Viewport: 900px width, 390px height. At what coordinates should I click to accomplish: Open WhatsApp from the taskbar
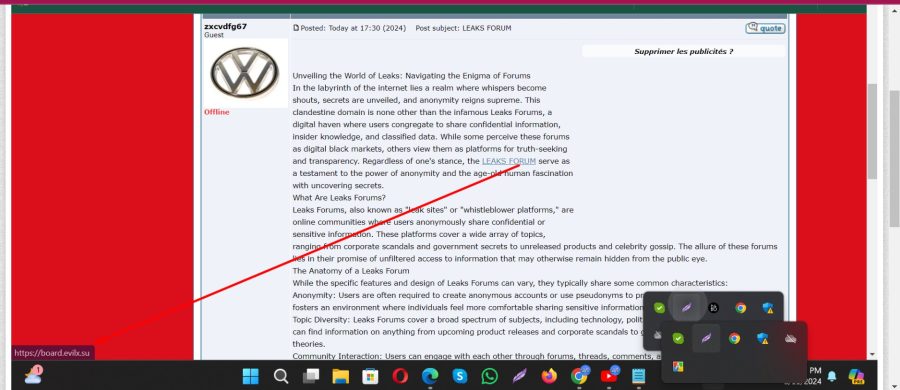coord(490,376)
